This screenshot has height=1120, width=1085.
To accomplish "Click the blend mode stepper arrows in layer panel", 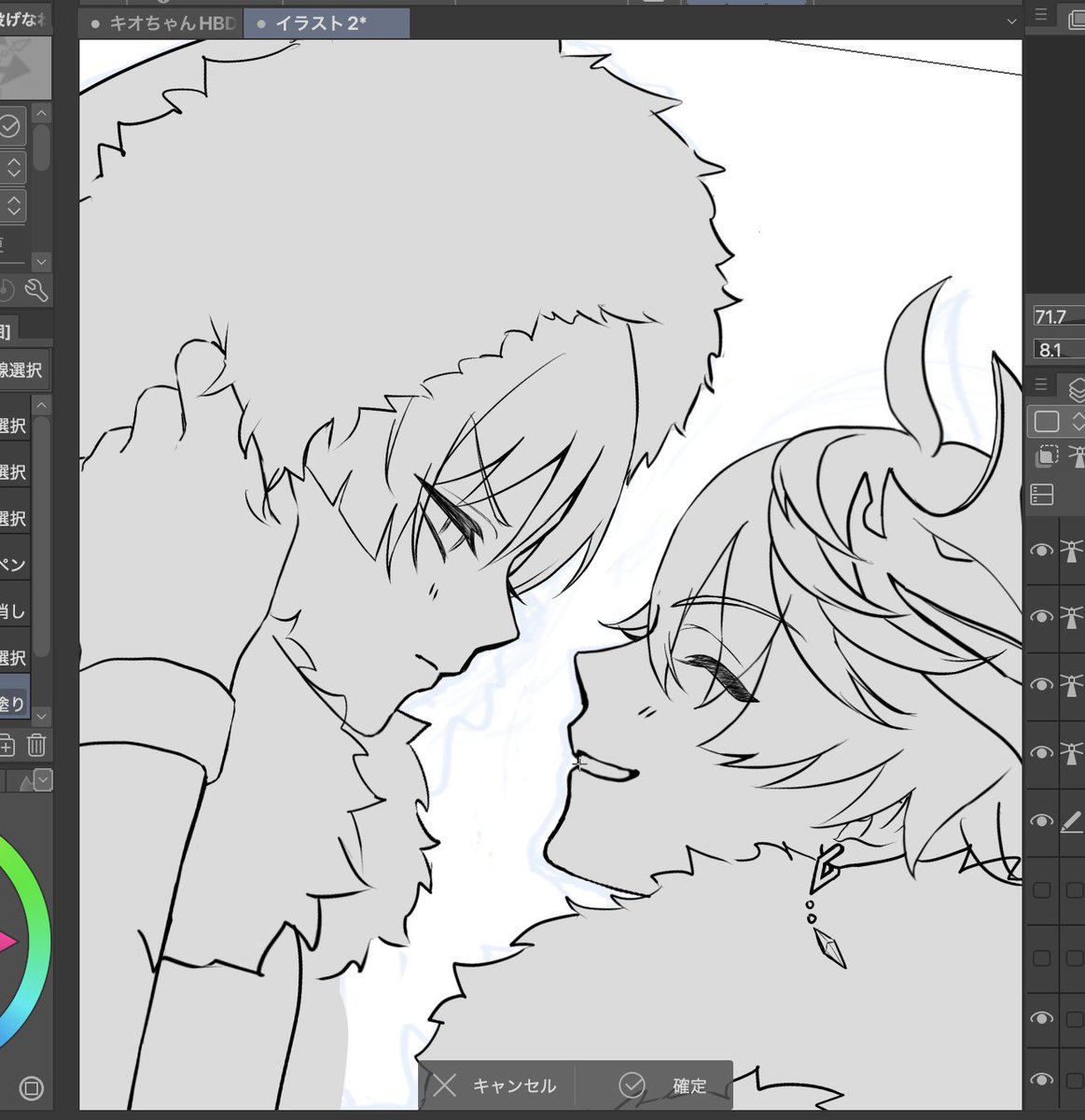I will (1078, 421).
